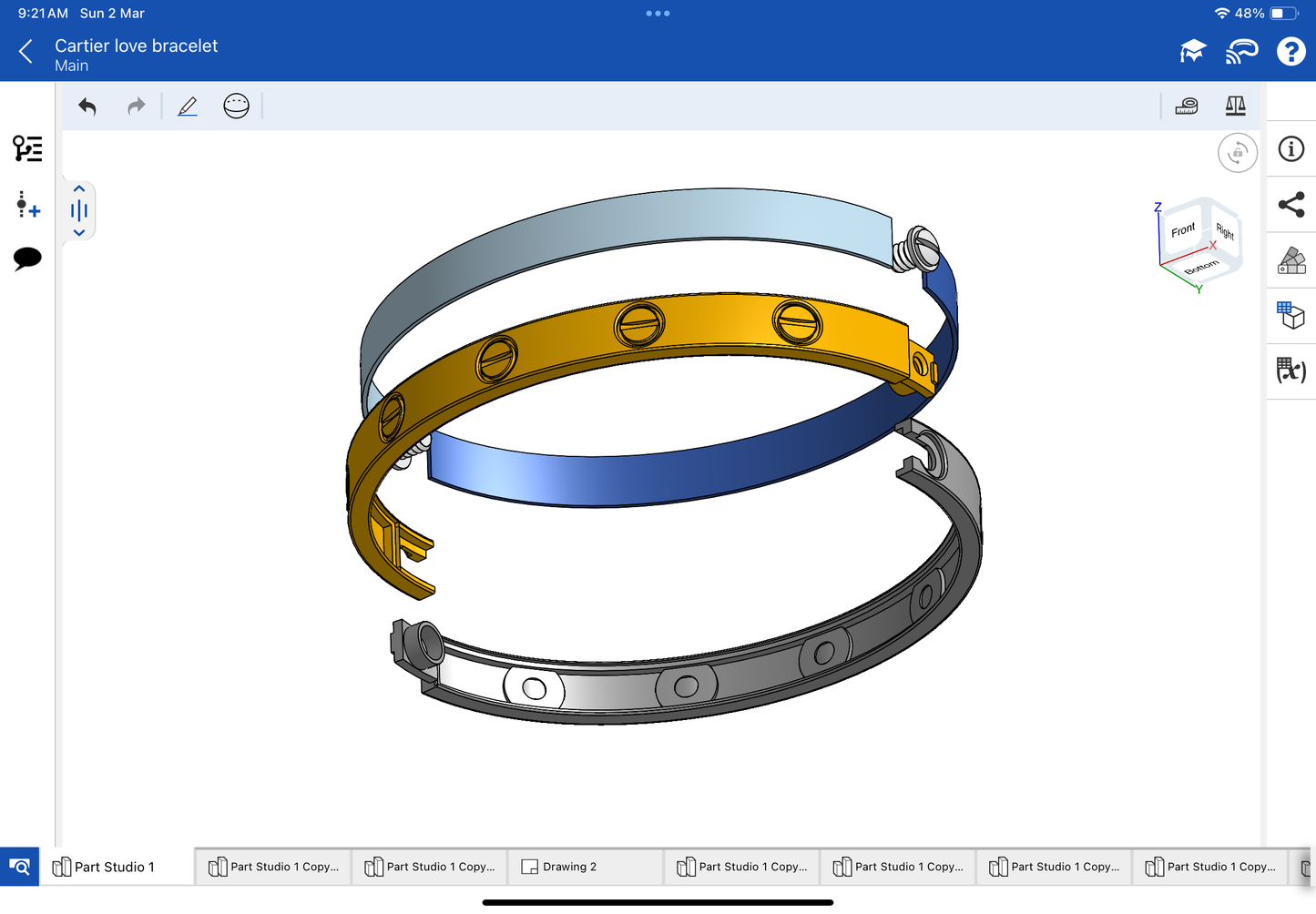1316x914 pixels.
Task: Open the Drawing 2 tab
Action: [x=569, y=867]
